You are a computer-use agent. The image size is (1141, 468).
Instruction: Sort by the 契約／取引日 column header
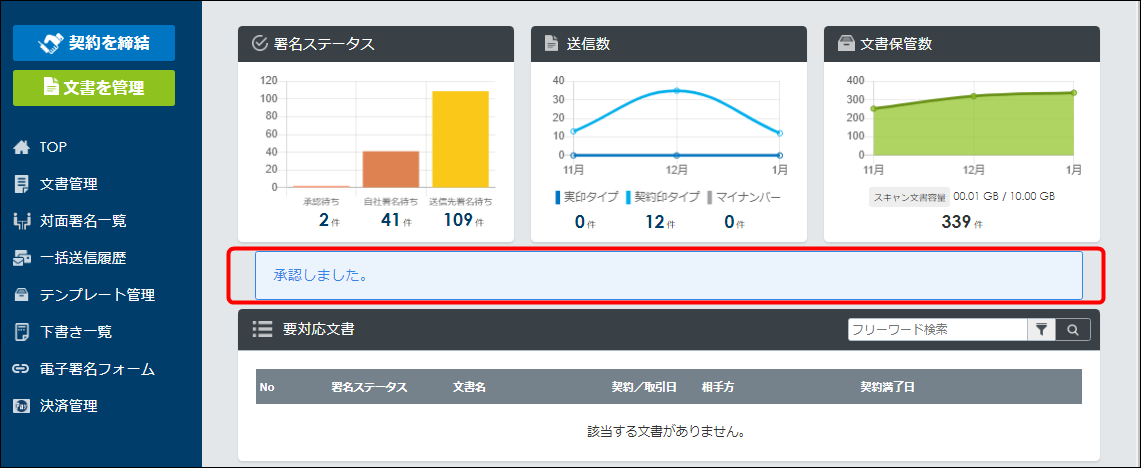point(644,387)
